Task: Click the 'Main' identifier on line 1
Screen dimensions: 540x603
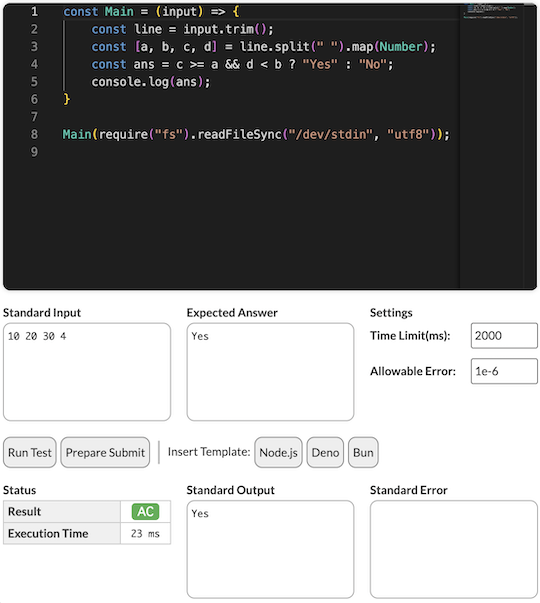Action: (x=119, y=12)
